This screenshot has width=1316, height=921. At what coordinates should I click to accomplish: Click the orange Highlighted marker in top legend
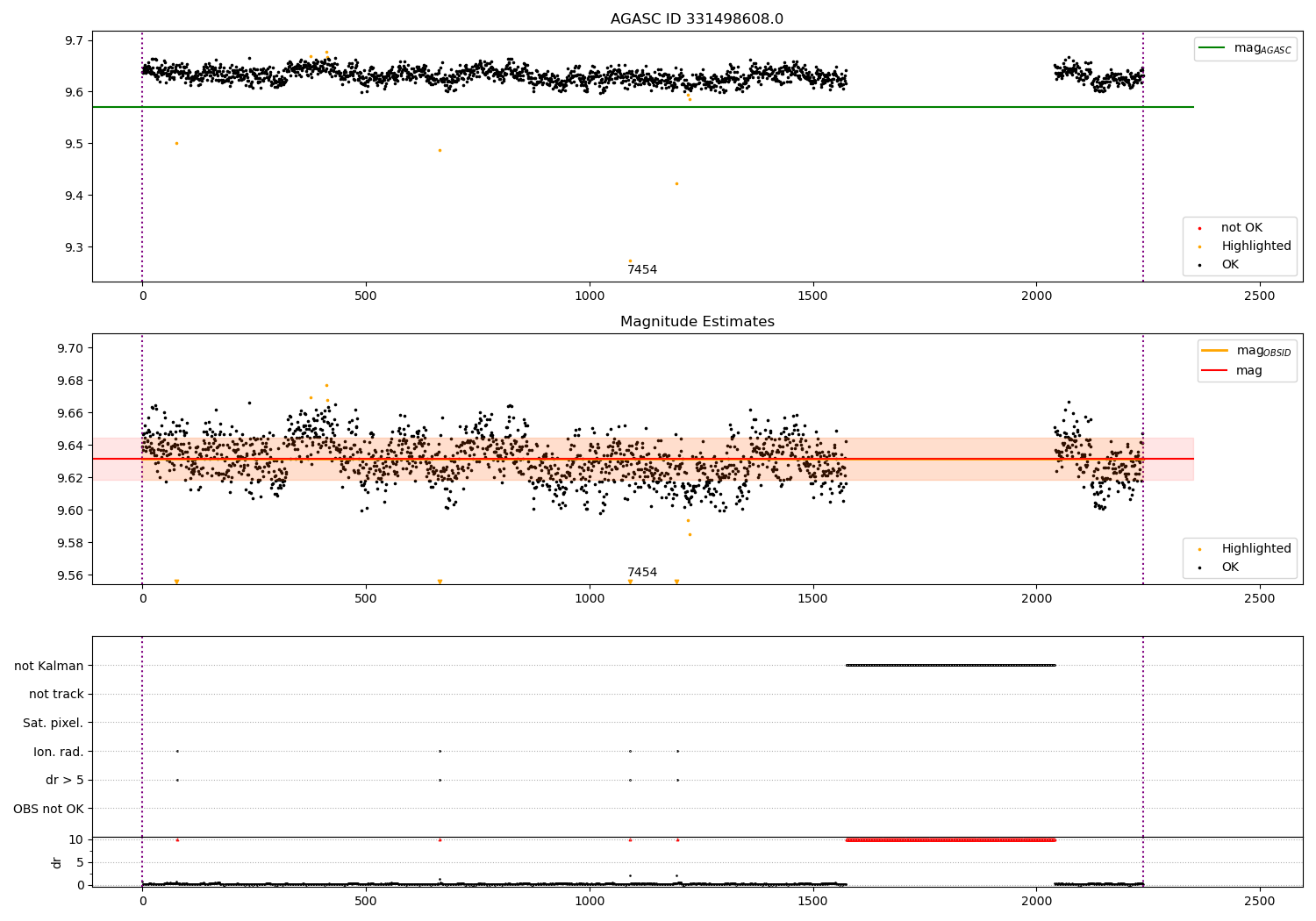click(x=1199, y=246)
